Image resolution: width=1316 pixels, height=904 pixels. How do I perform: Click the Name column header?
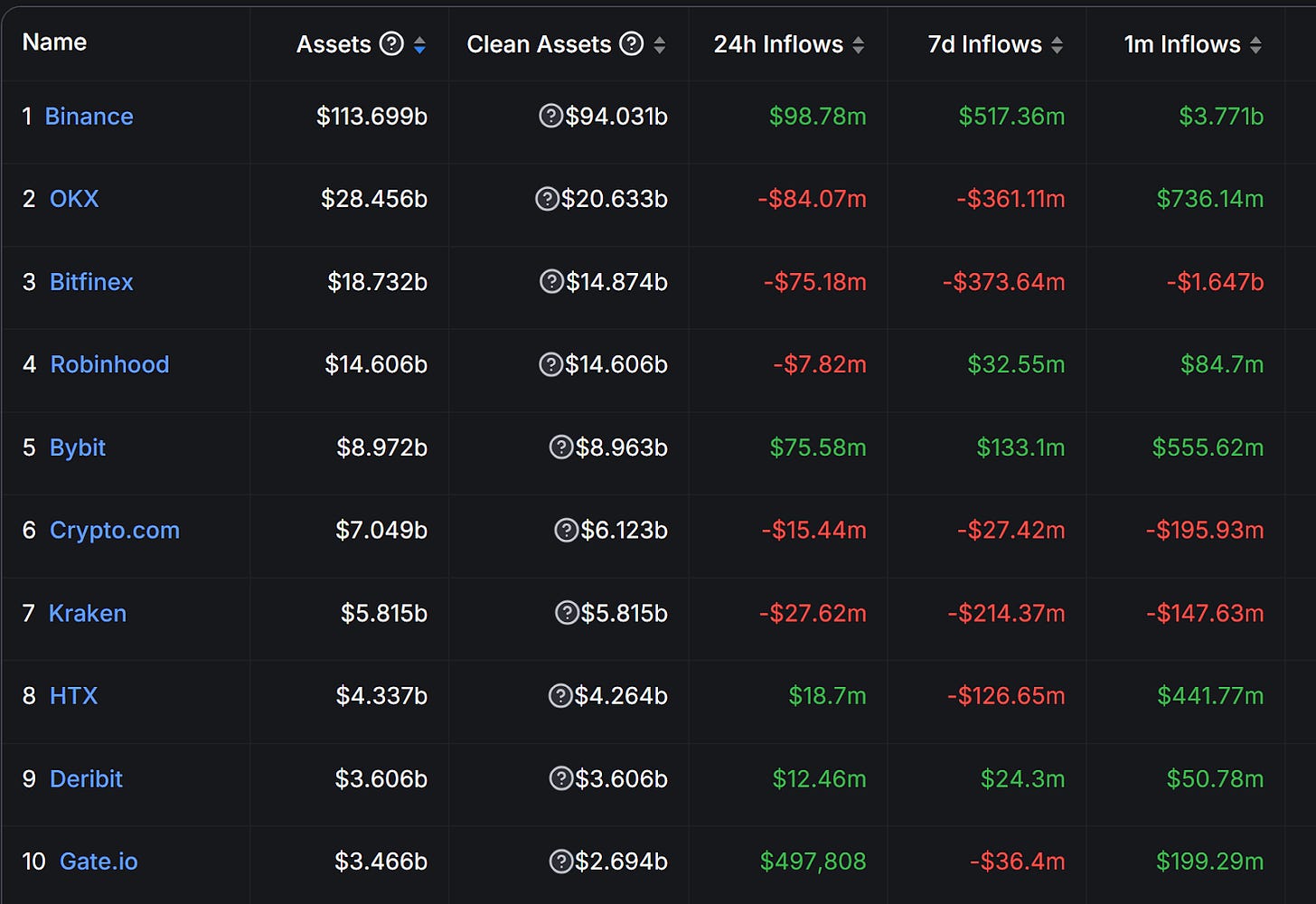54,42
